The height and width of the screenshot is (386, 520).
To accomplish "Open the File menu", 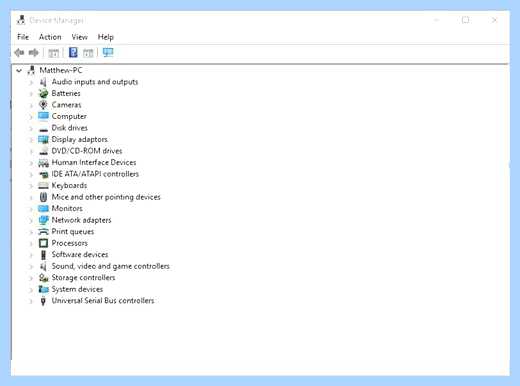I will coord(23,37).
